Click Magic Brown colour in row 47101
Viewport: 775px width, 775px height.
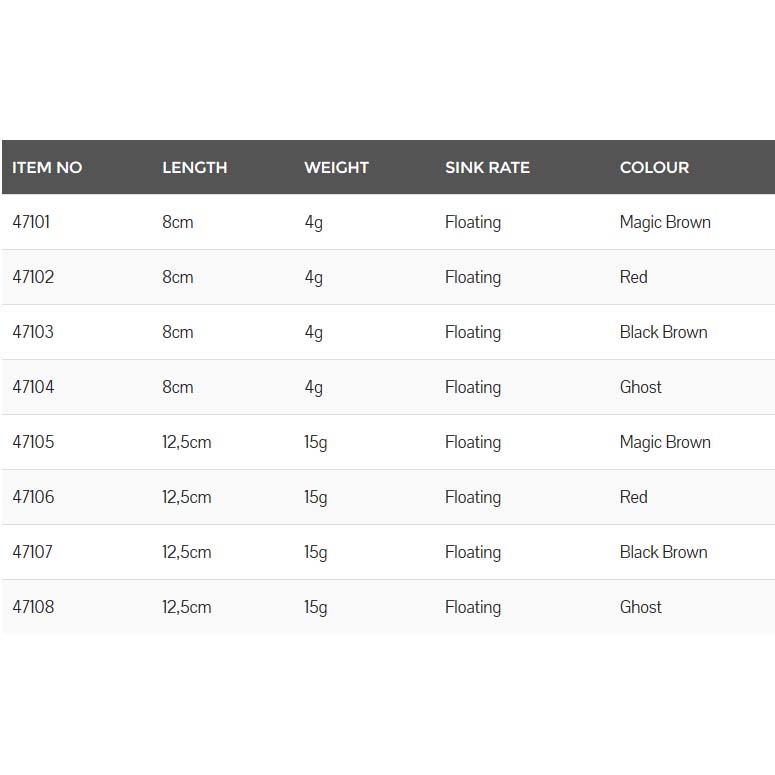(x=665, y=222)
